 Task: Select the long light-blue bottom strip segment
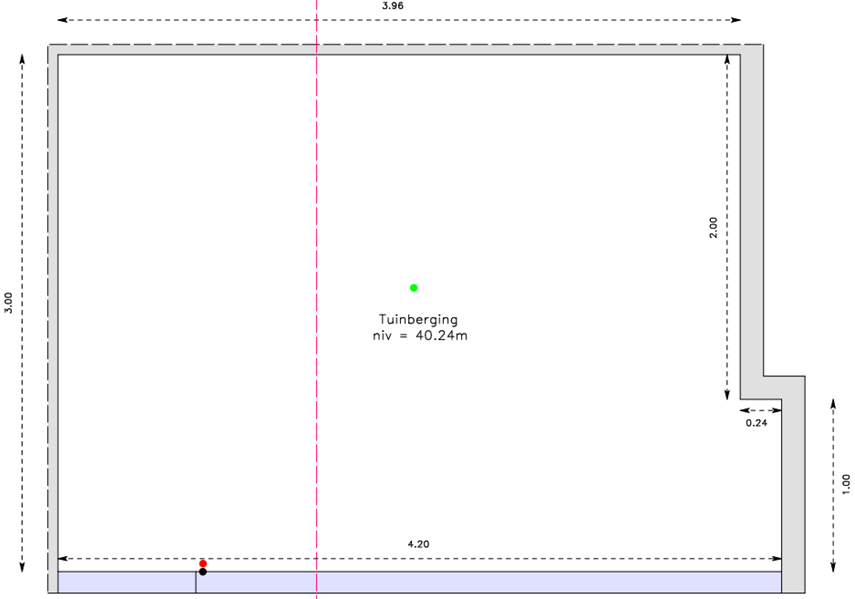488,582
